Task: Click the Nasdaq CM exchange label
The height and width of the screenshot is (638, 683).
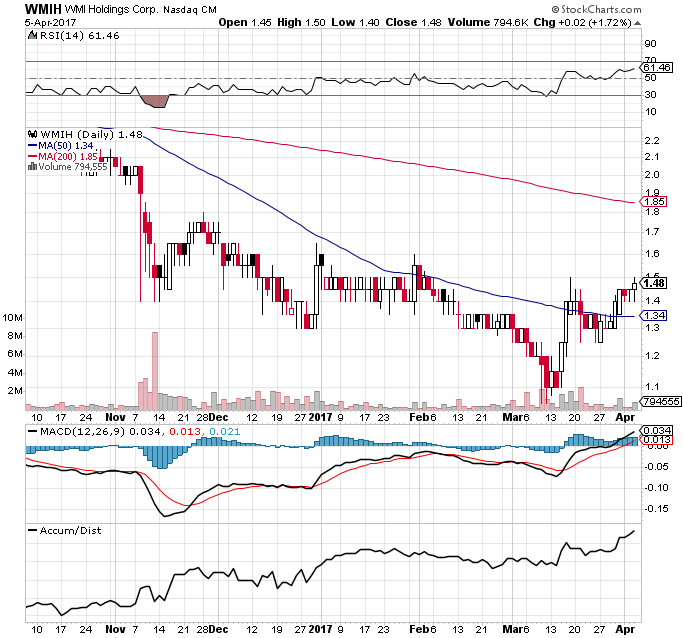Action: coord(190,10)
